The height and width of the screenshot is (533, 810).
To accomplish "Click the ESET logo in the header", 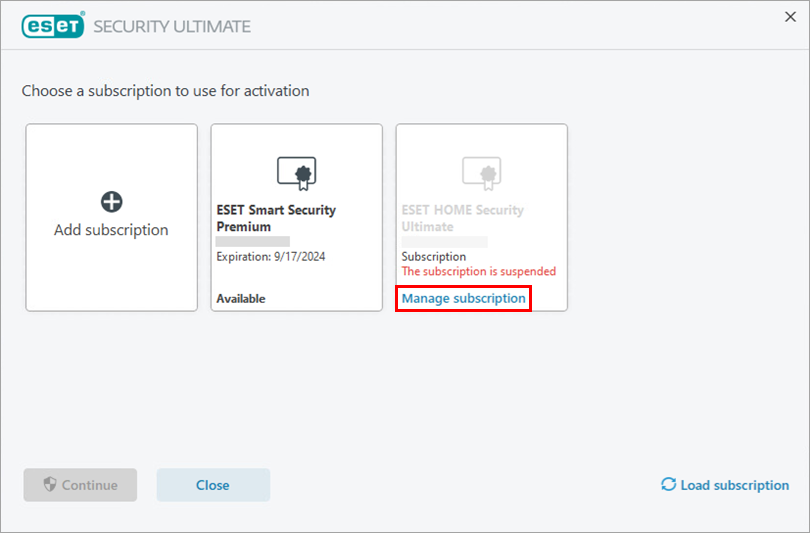I will pyautogui.click(x=53, y=25).
